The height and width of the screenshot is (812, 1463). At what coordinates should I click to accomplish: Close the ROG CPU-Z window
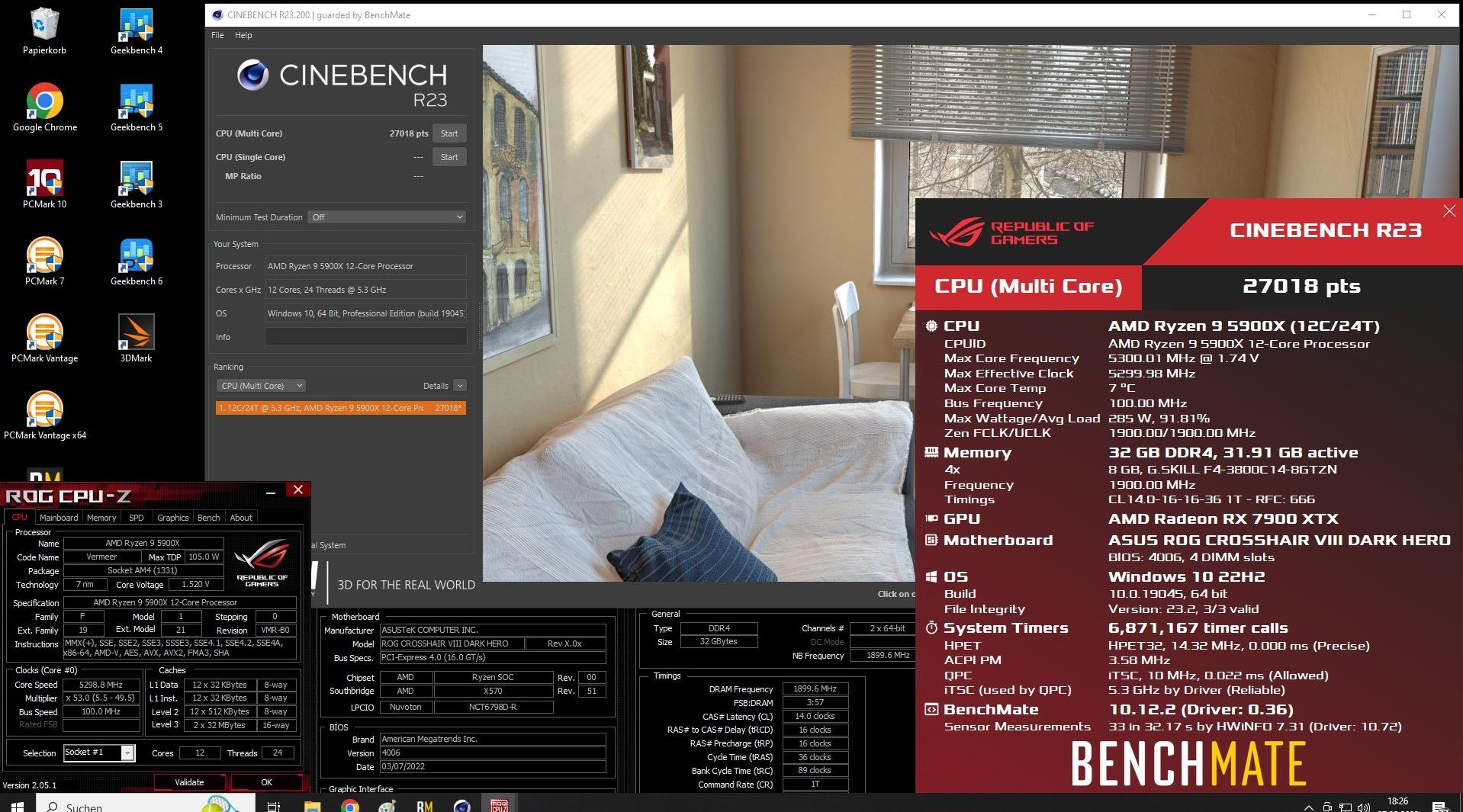(x=298, y=490)
